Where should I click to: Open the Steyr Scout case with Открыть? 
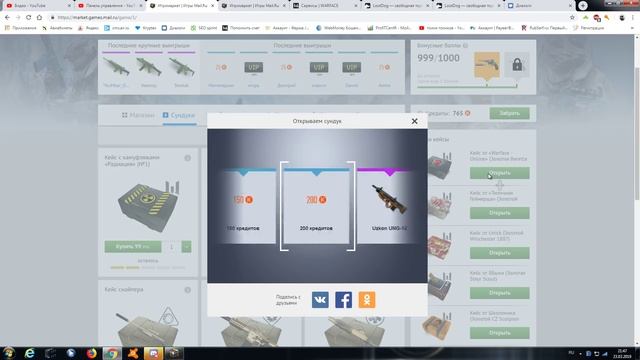500,293
